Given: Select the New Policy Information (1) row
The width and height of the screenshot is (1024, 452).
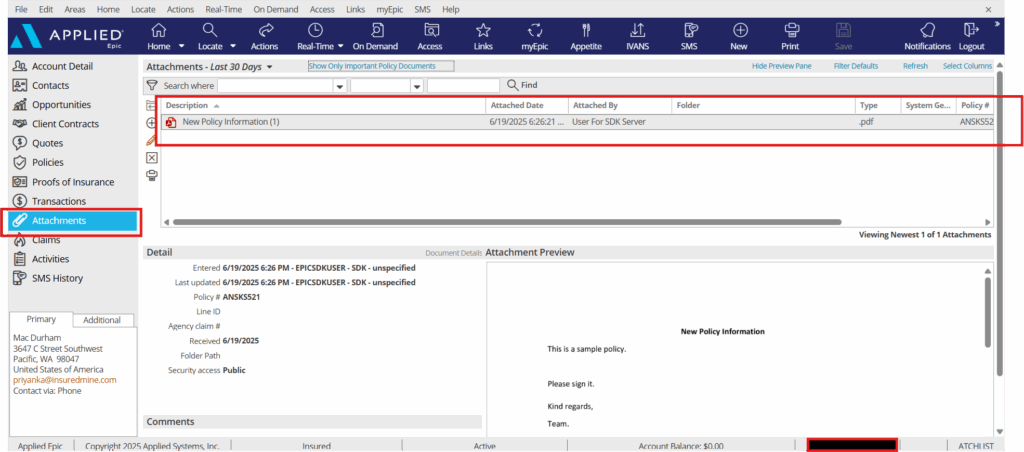Looking at the screenshot, I should coord(578,122).
